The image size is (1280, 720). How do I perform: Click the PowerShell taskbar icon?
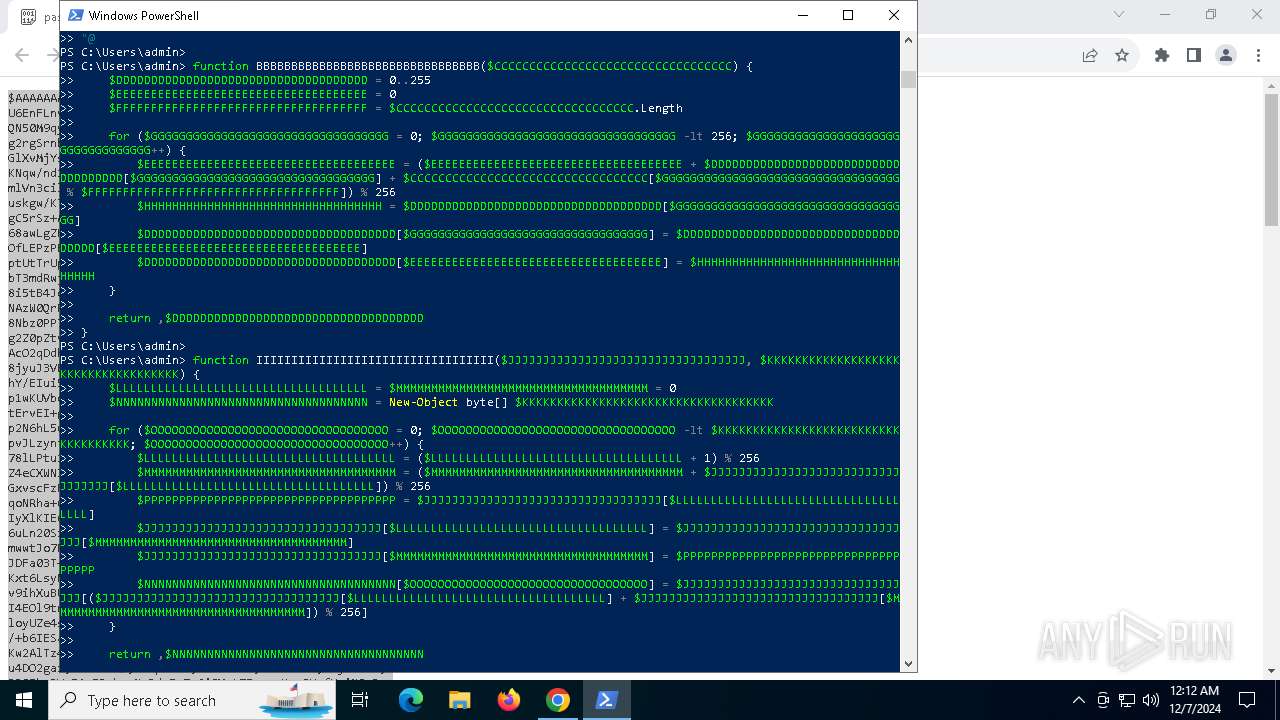pos(606,700)
